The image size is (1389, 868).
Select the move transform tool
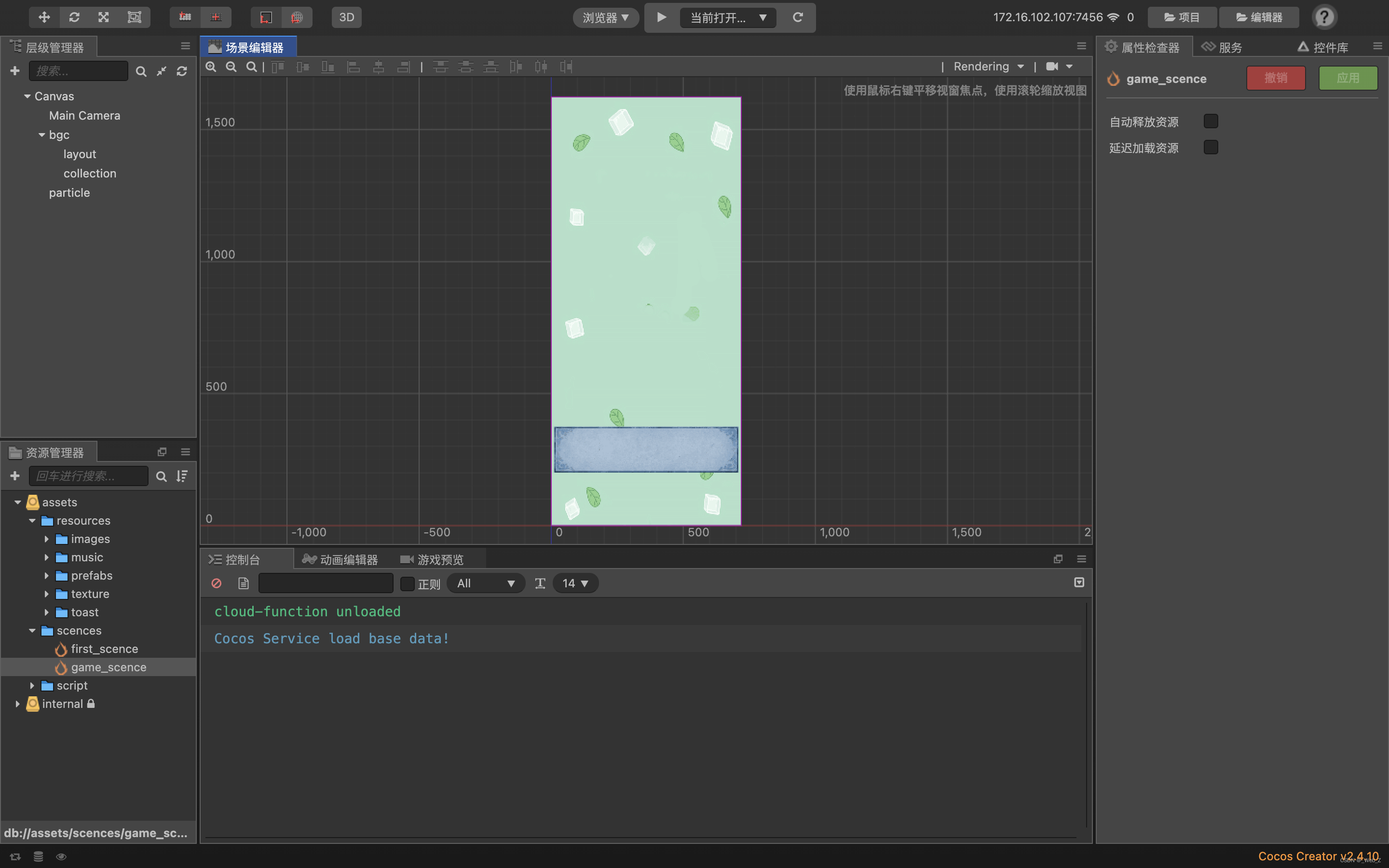(x=44, y=17)
